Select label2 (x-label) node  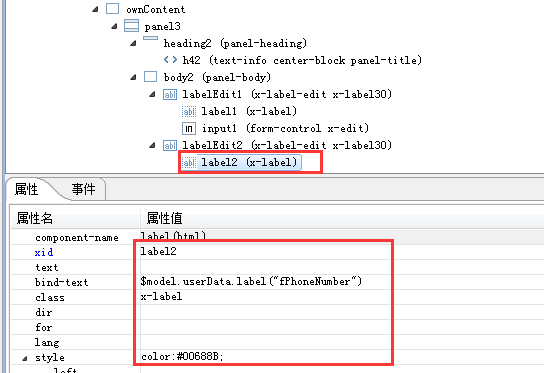pyautogui.click(x=249, y=162)
